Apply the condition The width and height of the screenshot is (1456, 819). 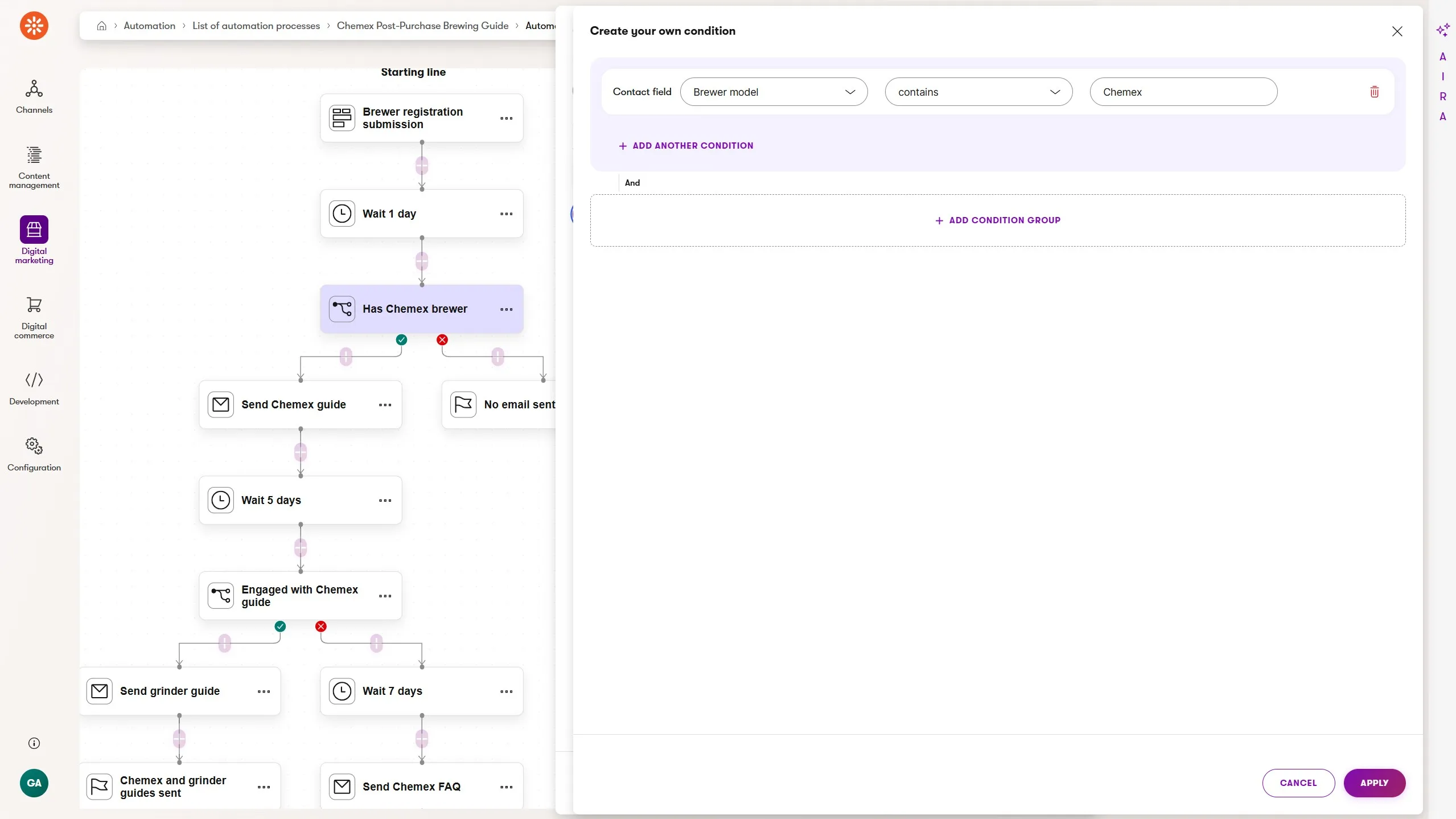[1374, 783]
